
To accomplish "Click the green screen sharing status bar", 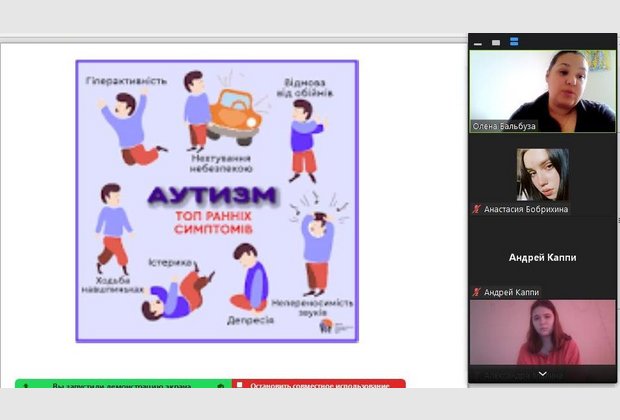I will pos(123,384).
